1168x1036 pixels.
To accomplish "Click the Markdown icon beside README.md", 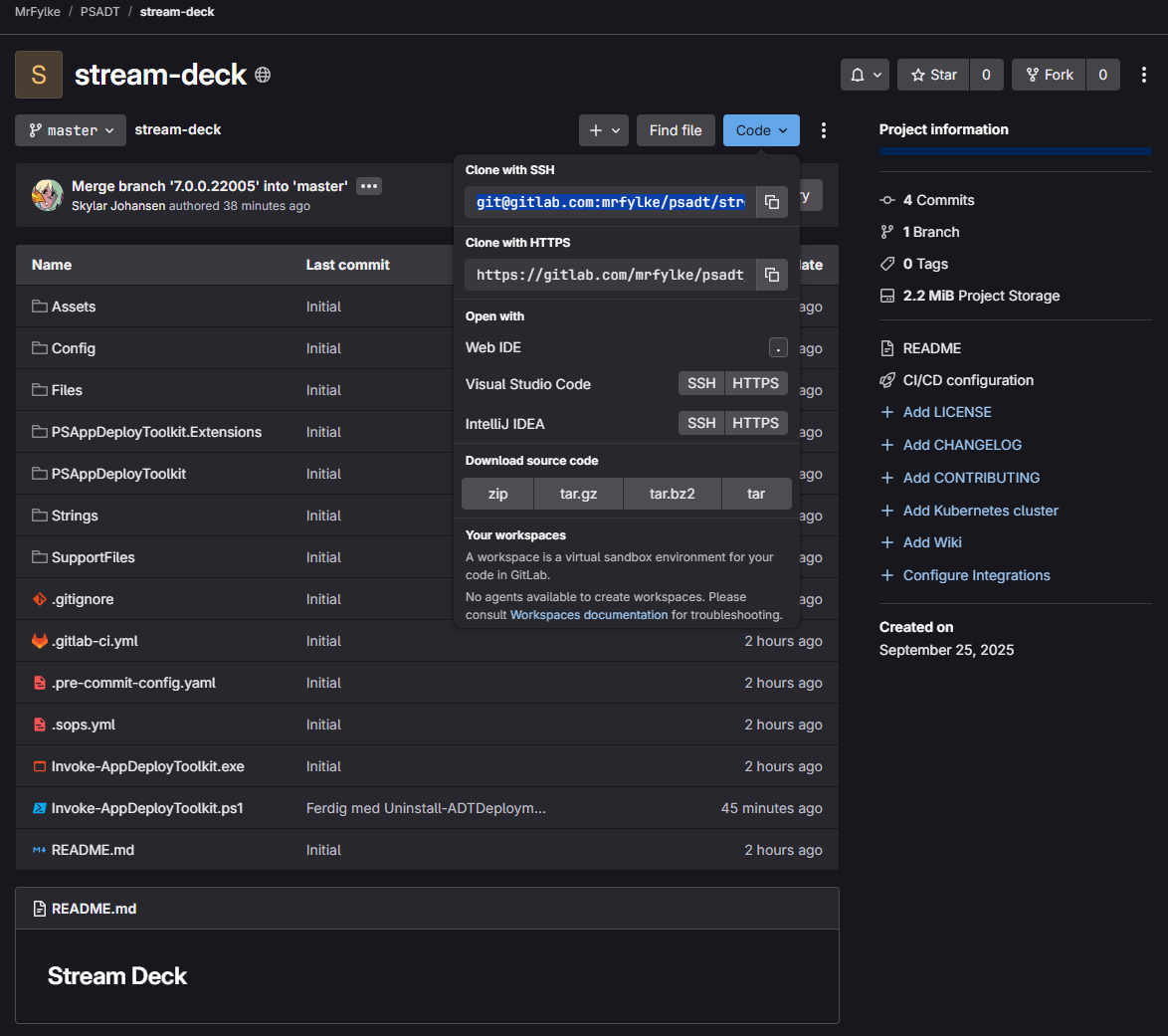I will (x=40, y=849).
